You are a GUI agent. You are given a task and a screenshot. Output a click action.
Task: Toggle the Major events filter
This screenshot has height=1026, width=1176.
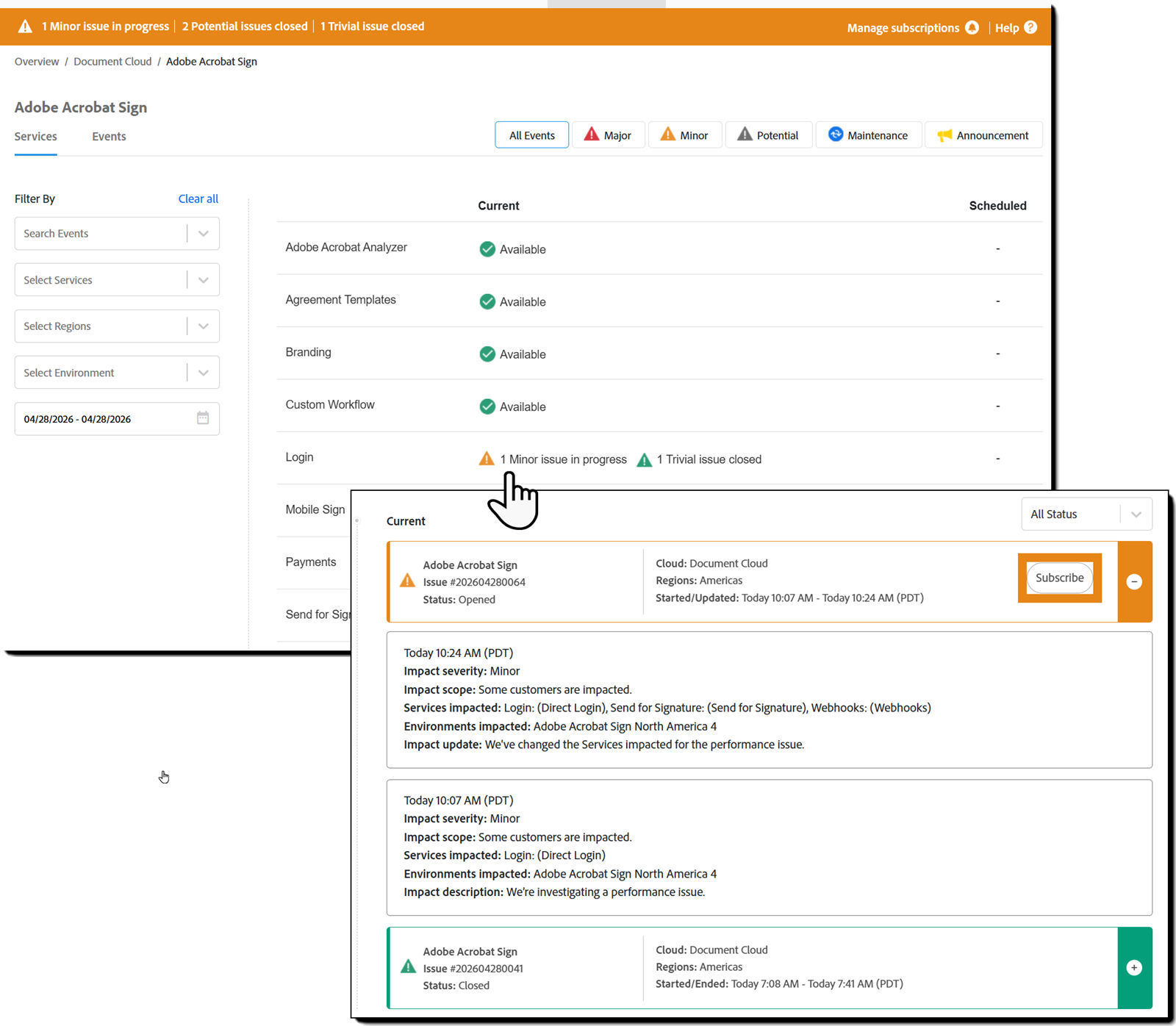coord(609,134)
